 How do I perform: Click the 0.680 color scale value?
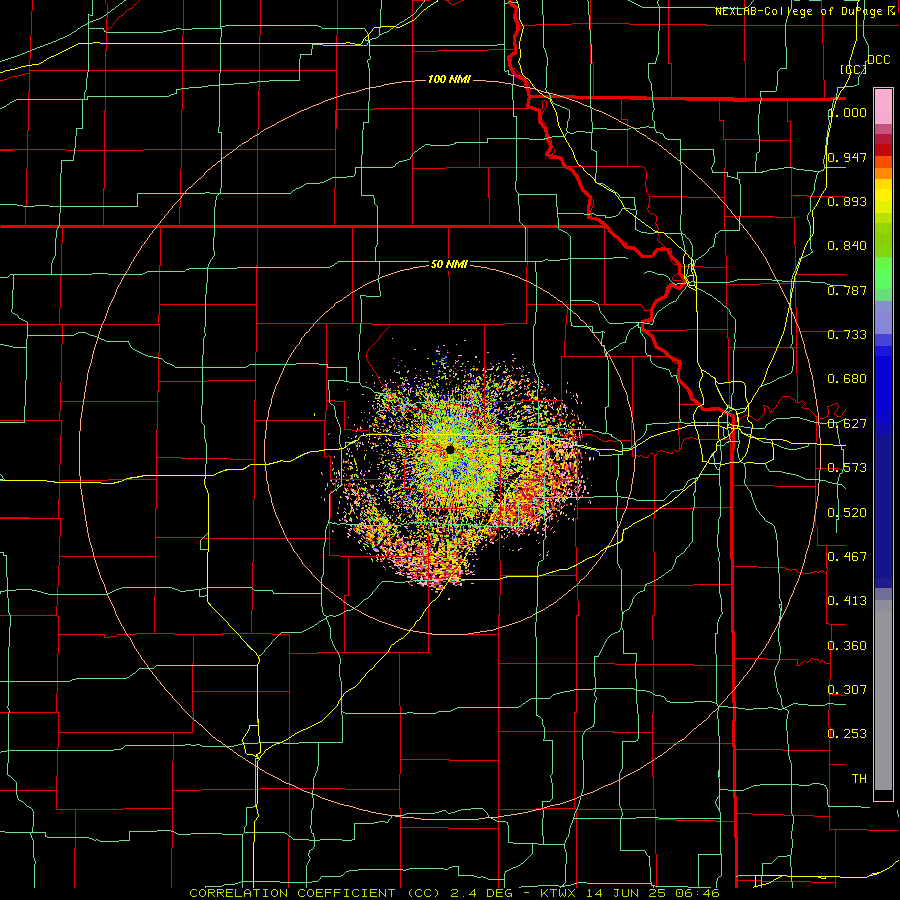[x=847, y=379]
